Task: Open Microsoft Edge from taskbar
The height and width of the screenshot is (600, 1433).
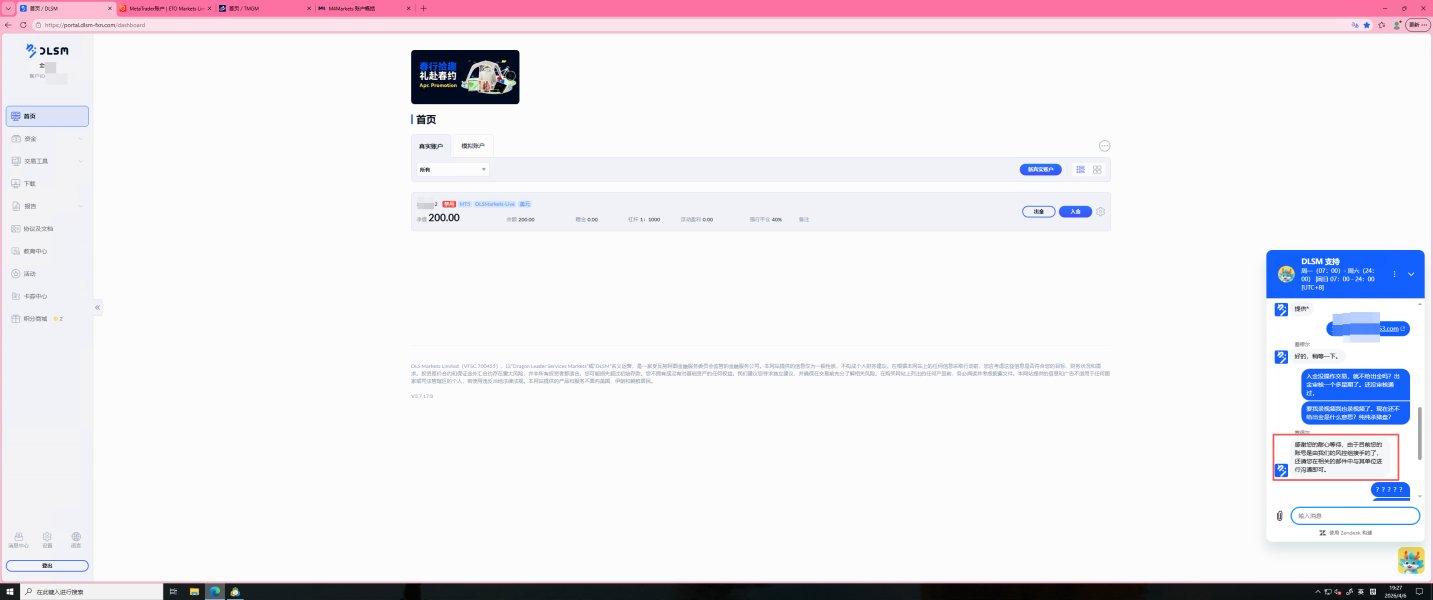Action: click(215, 591)
